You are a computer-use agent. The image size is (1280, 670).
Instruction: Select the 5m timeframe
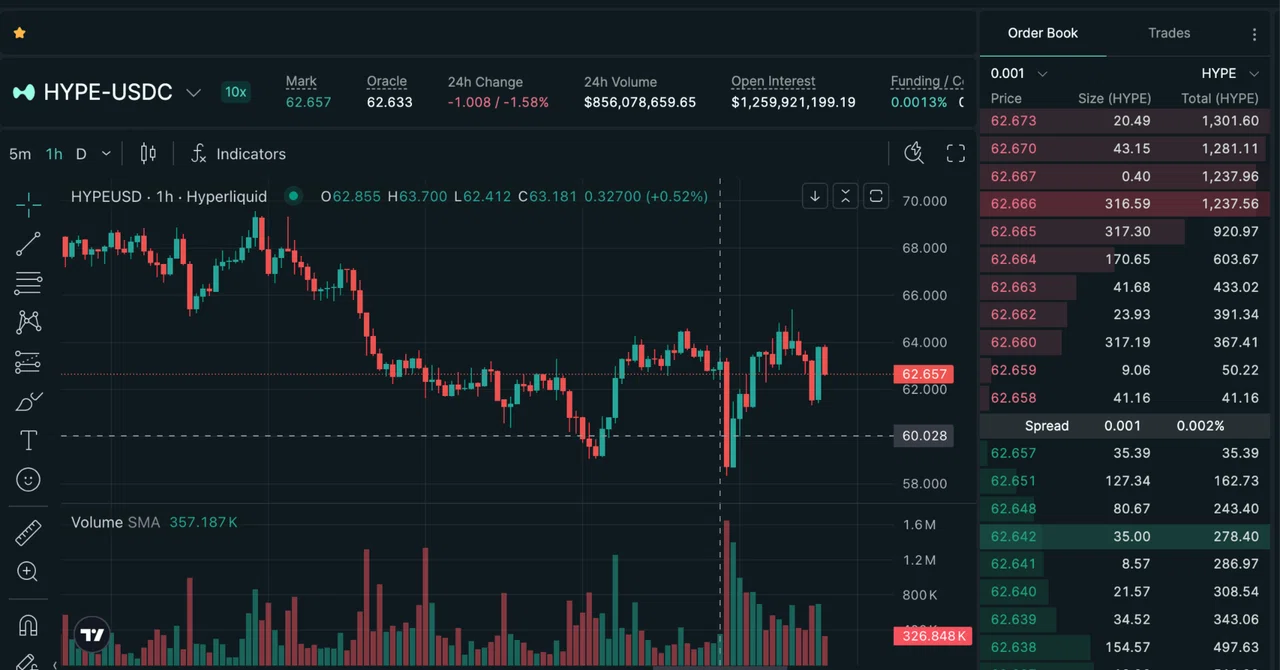click(x=20, y=154)
